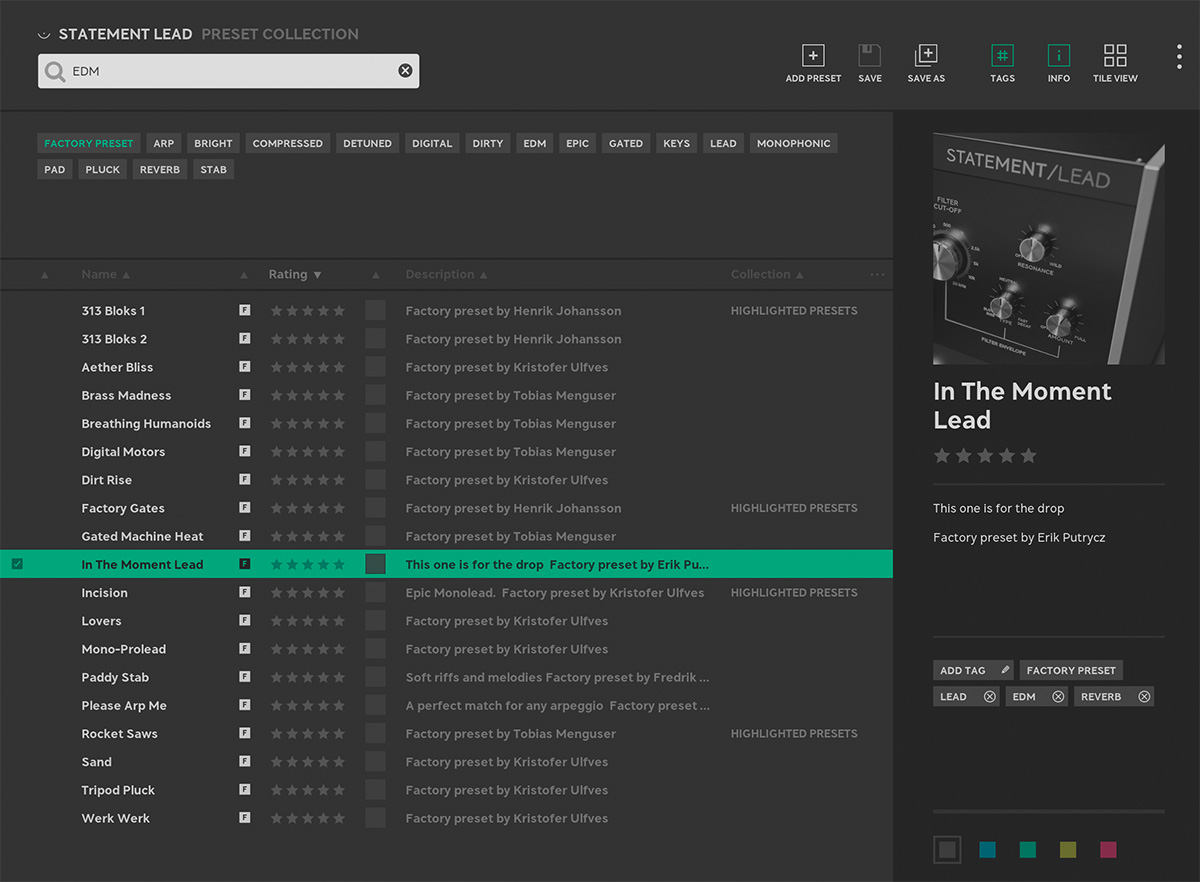The height and width of the screenshot is (882, 1200).
Task: Click the Save As icon
Action: click(925, 57)
